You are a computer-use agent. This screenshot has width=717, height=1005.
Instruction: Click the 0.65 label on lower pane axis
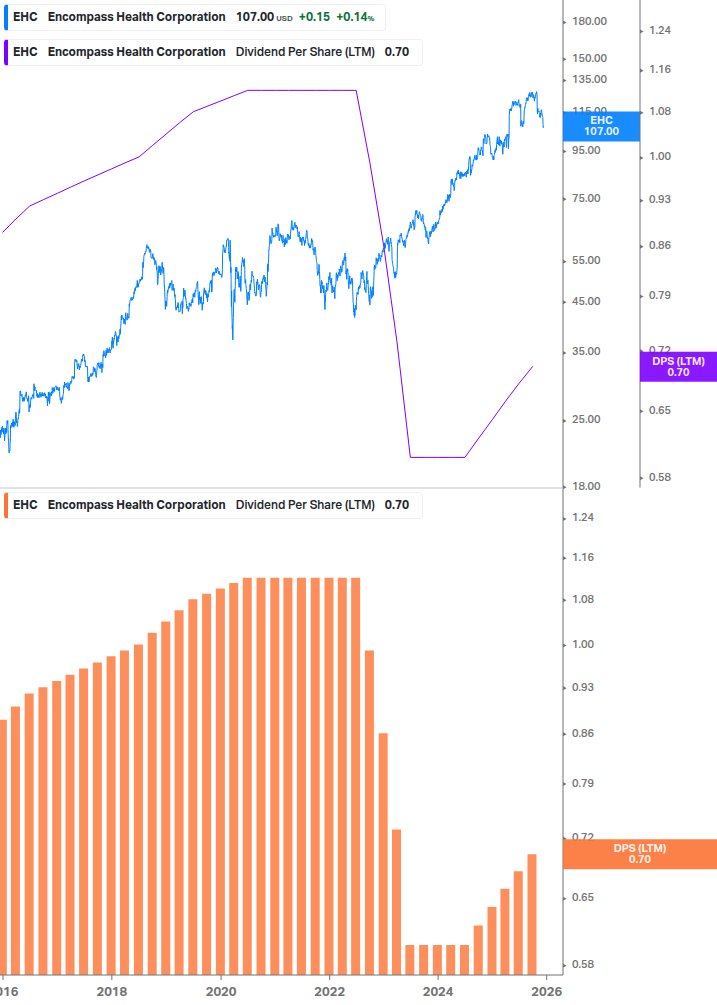pos(582,897)
